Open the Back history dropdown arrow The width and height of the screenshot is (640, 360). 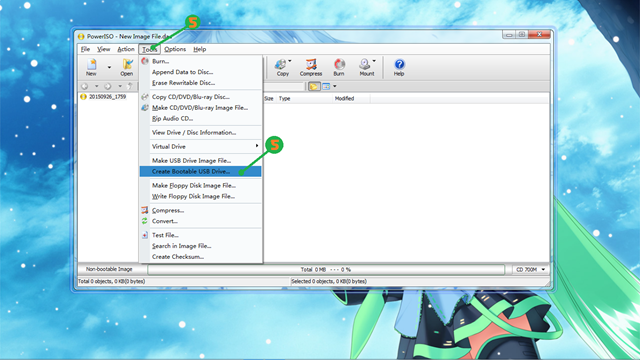click(x=96, y=86)
